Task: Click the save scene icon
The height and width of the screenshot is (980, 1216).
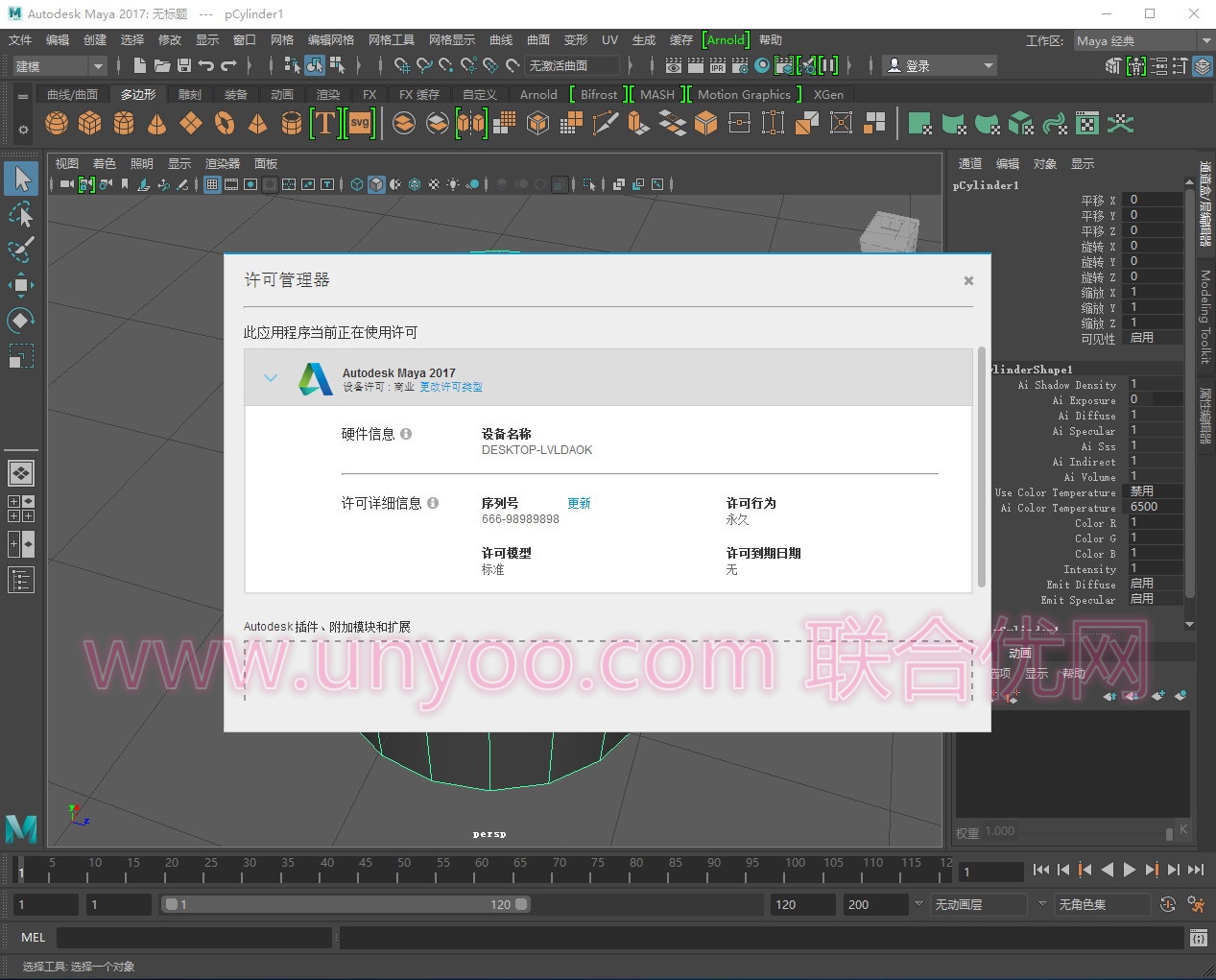Action: [x=184, y=65]
